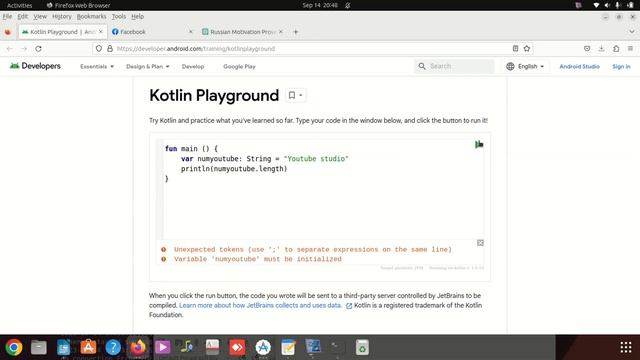The width and height of the screenshot is (640, 360).
Task: Open Firefox downloads panel
Action: 601,49
